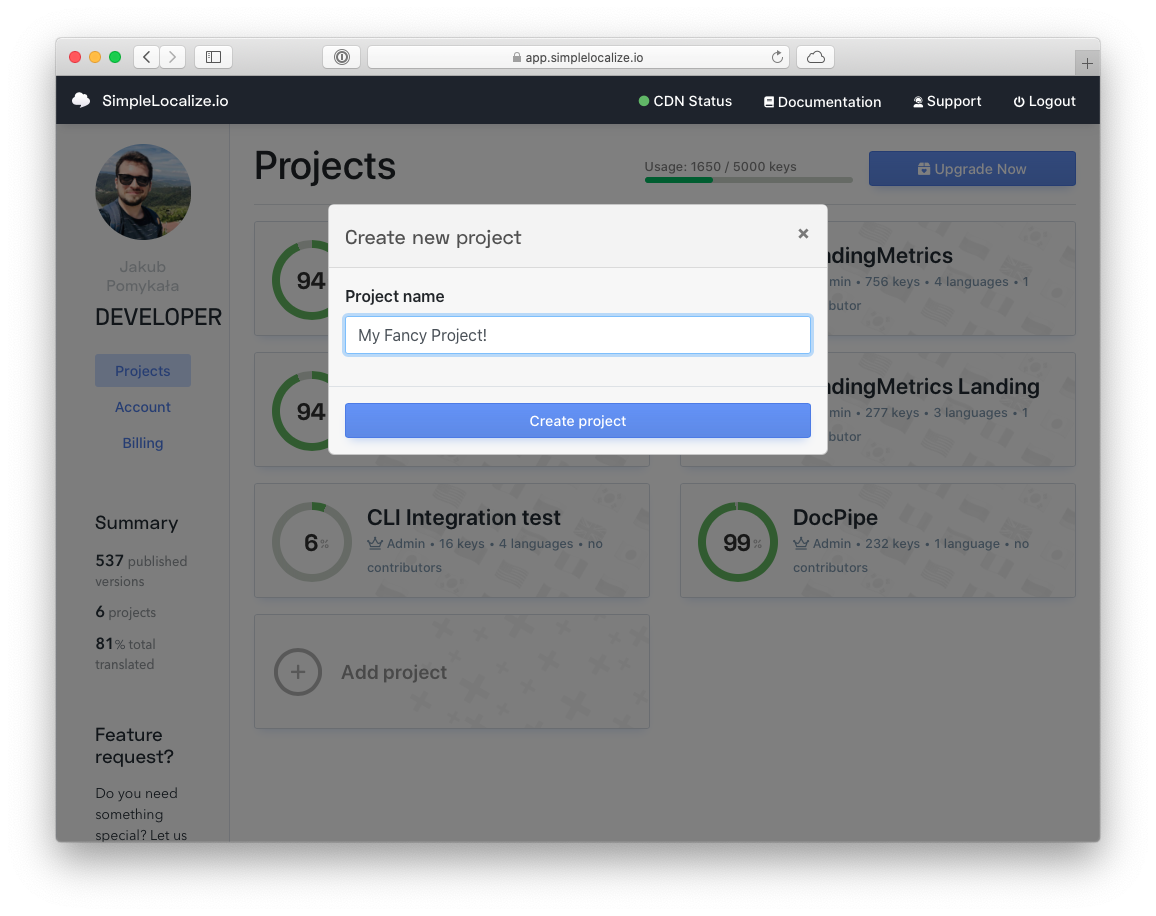Click the Add project plus icon

point(298,672)
